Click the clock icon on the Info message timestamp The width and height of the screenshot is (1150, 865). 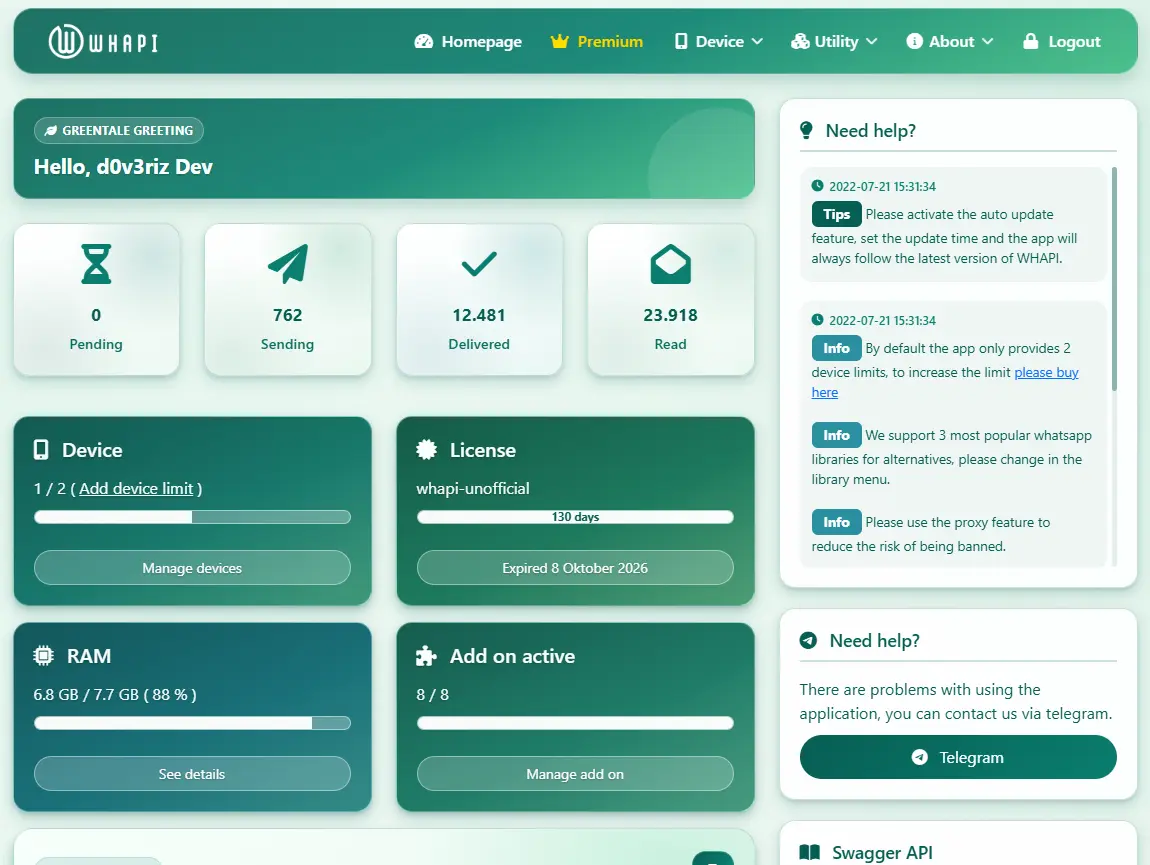point(817,320)
